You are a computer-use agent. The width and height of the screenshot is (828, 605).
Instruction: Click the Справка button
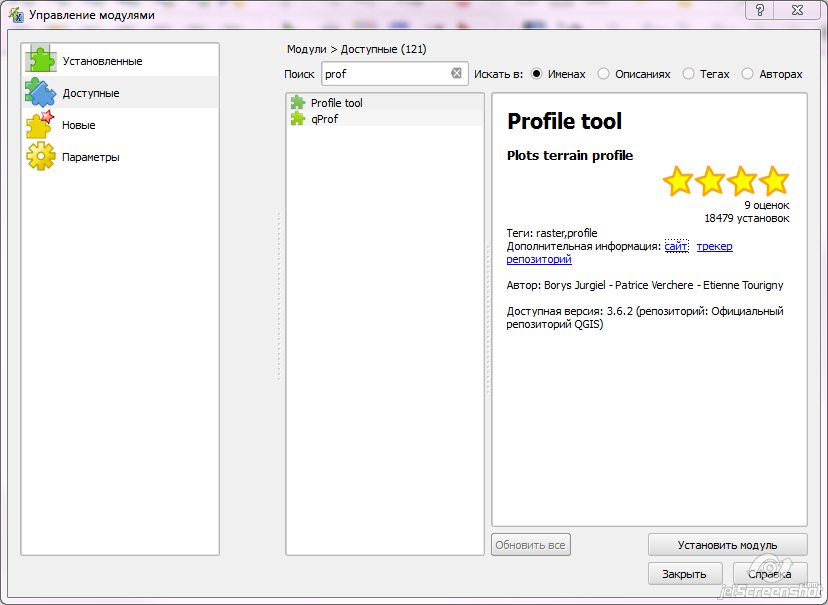770,574
